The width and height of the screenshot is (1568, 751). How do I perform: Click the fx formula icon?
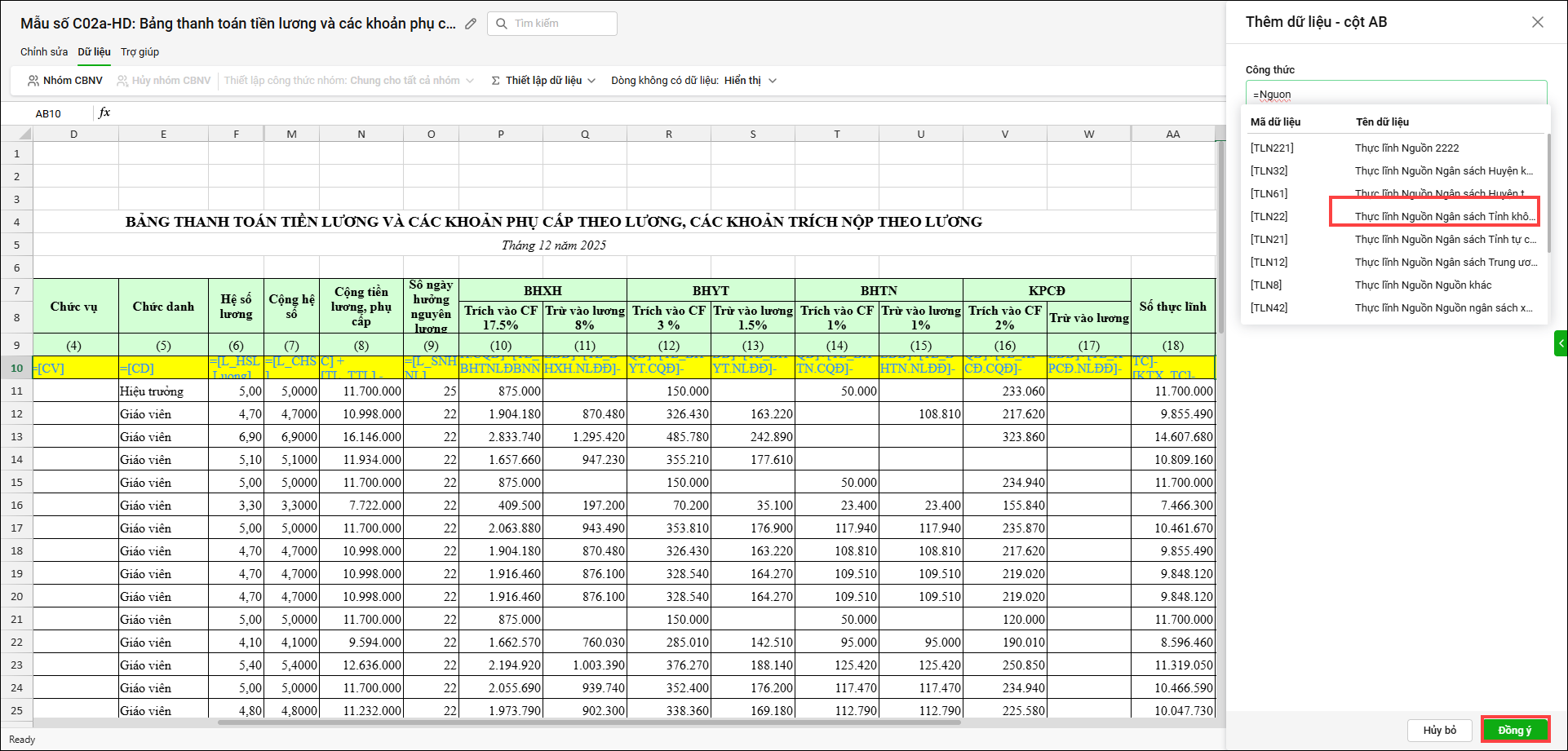coord(104,113)
